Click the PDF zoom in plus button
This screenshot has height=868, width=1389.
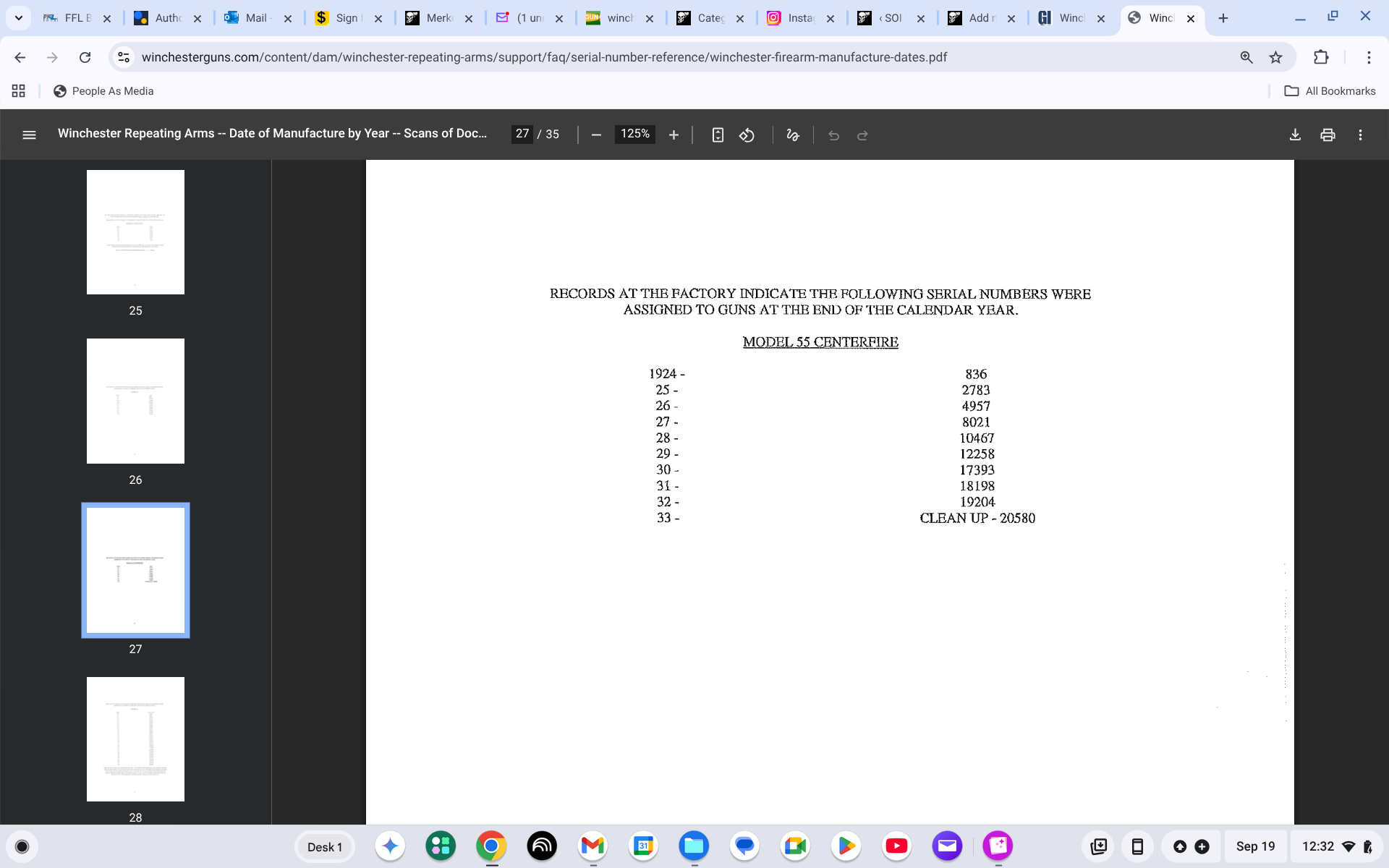(x=674, y=135)
